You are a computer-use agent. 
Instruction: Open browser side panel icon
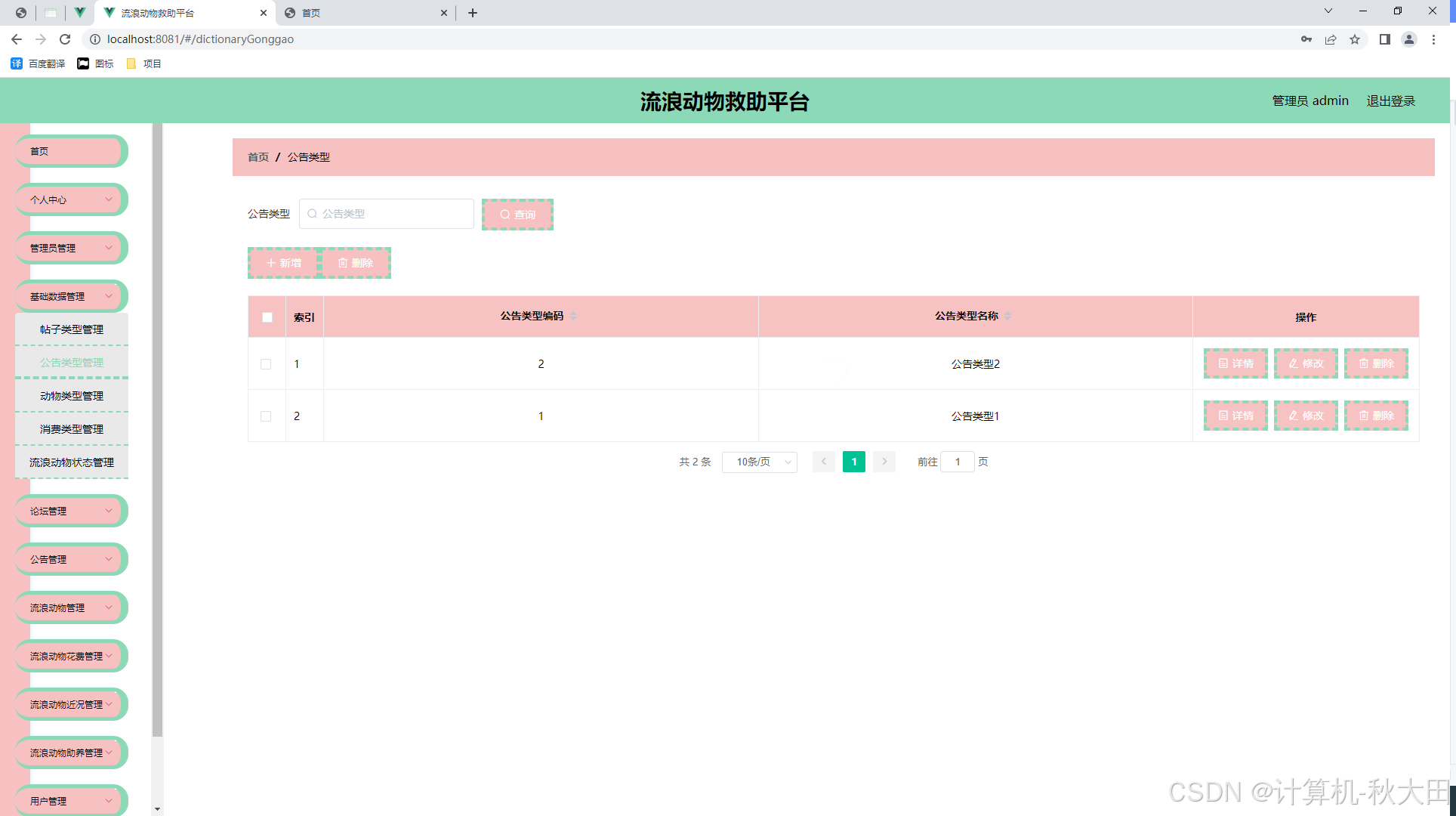(1384, 39)
